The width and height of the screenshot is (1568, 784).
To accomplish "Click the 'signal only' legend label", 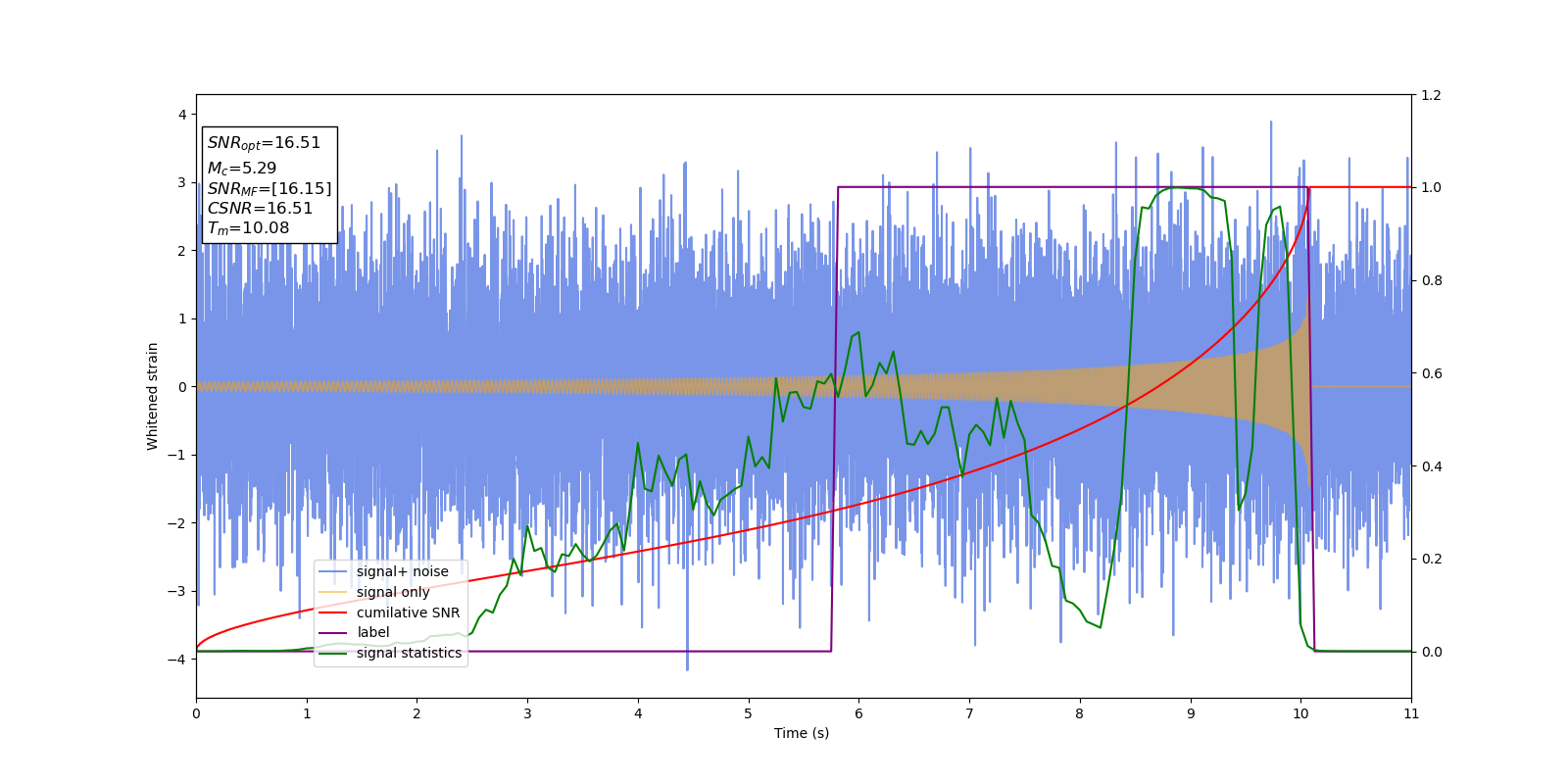I will point(393,592).
